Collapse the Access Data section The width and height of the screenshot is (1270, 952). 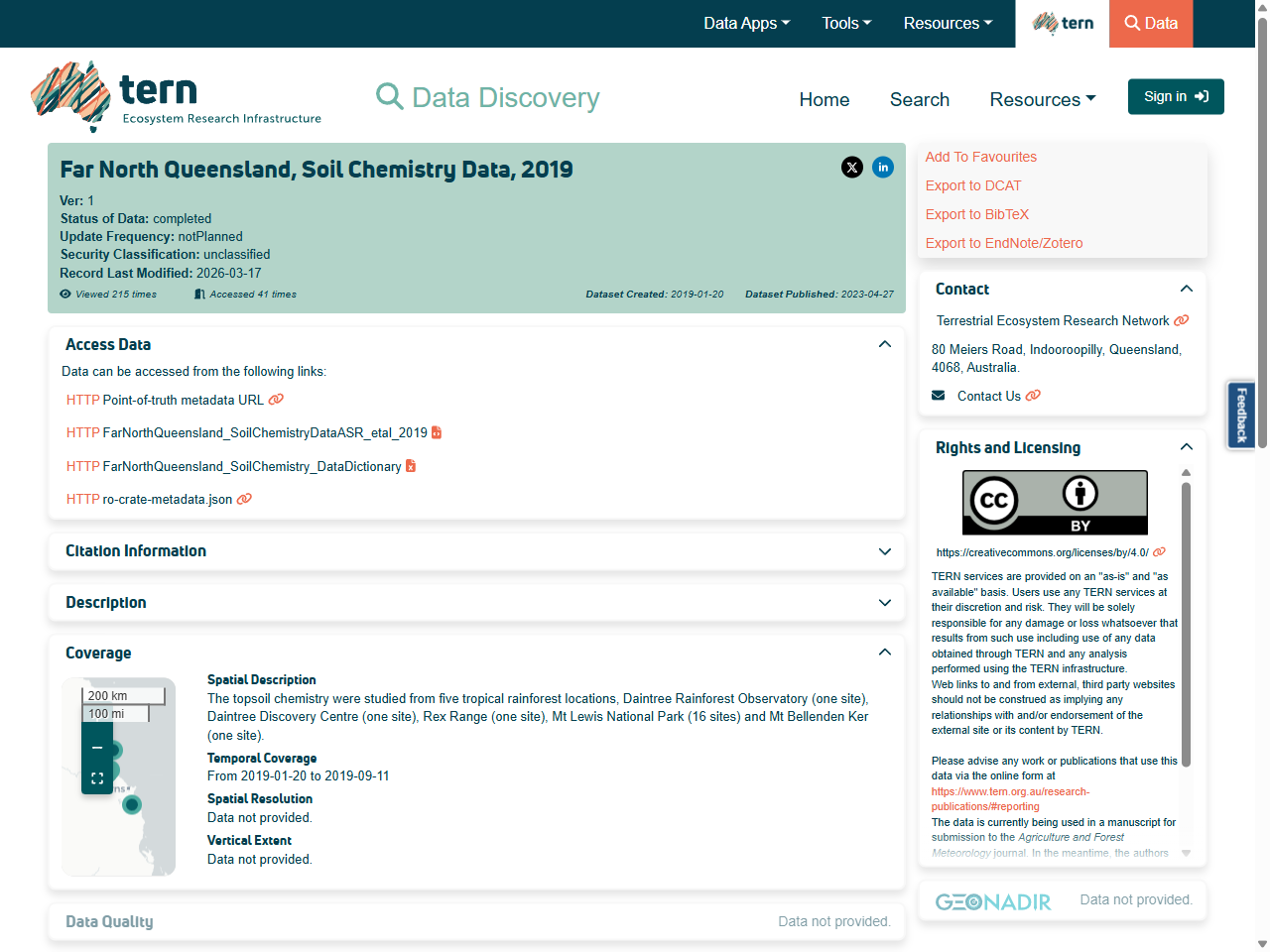(884, 343)
